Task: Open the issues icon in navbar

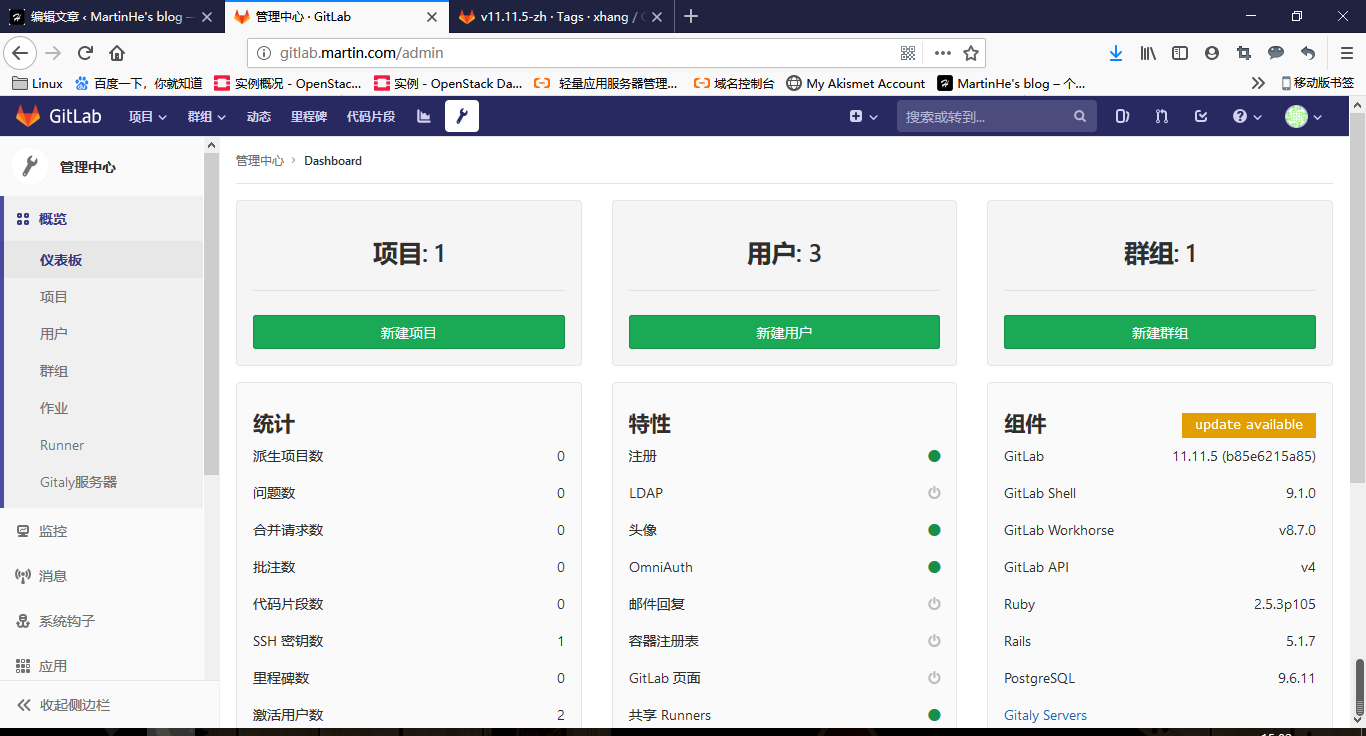Action: (x=1122, y=116)
